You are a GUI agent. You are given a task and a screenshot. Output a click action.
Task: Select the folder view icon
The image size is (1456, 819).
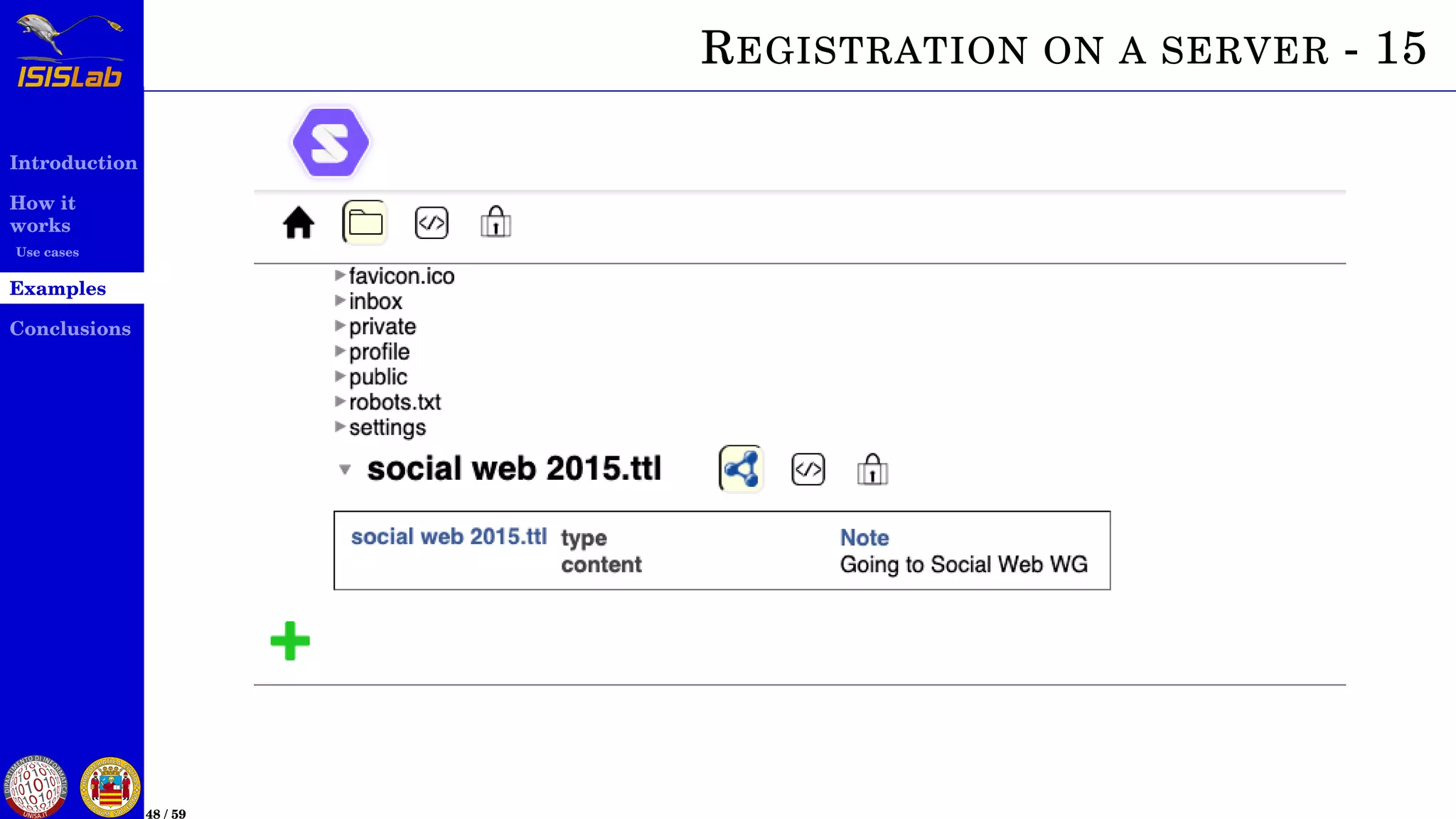365,223
